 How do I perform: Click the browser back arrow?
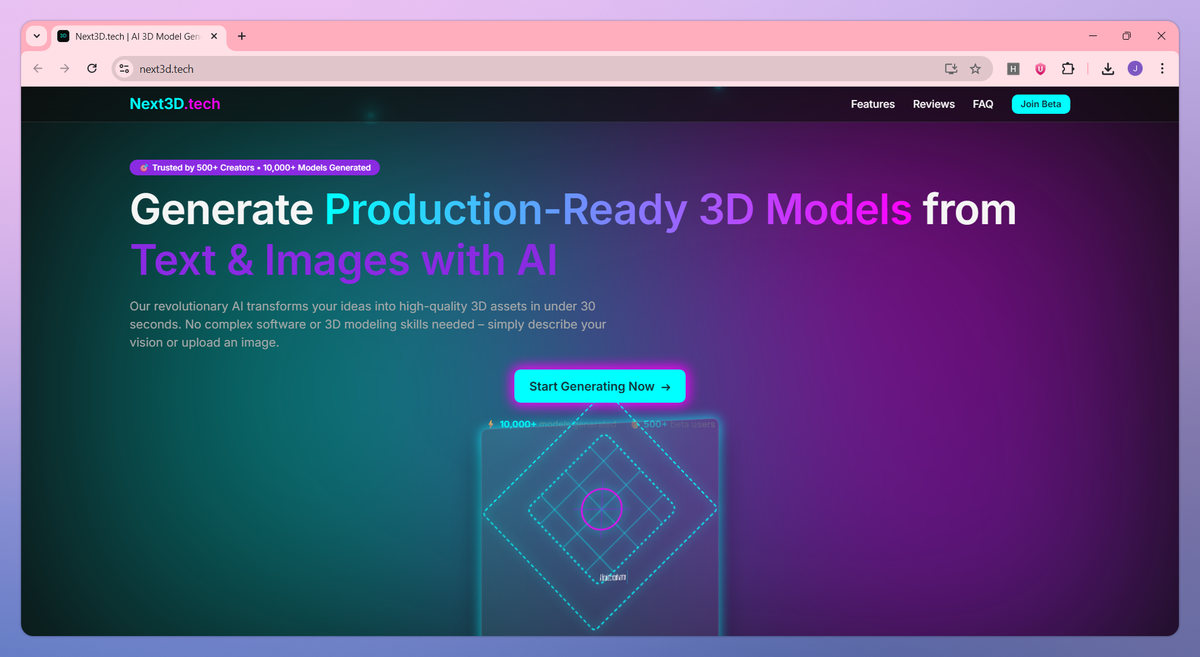point(38,69)
